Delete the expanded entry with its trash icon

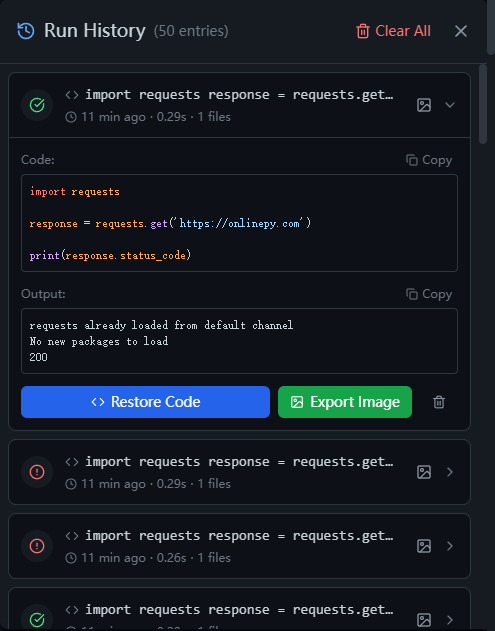click(439, 402)
